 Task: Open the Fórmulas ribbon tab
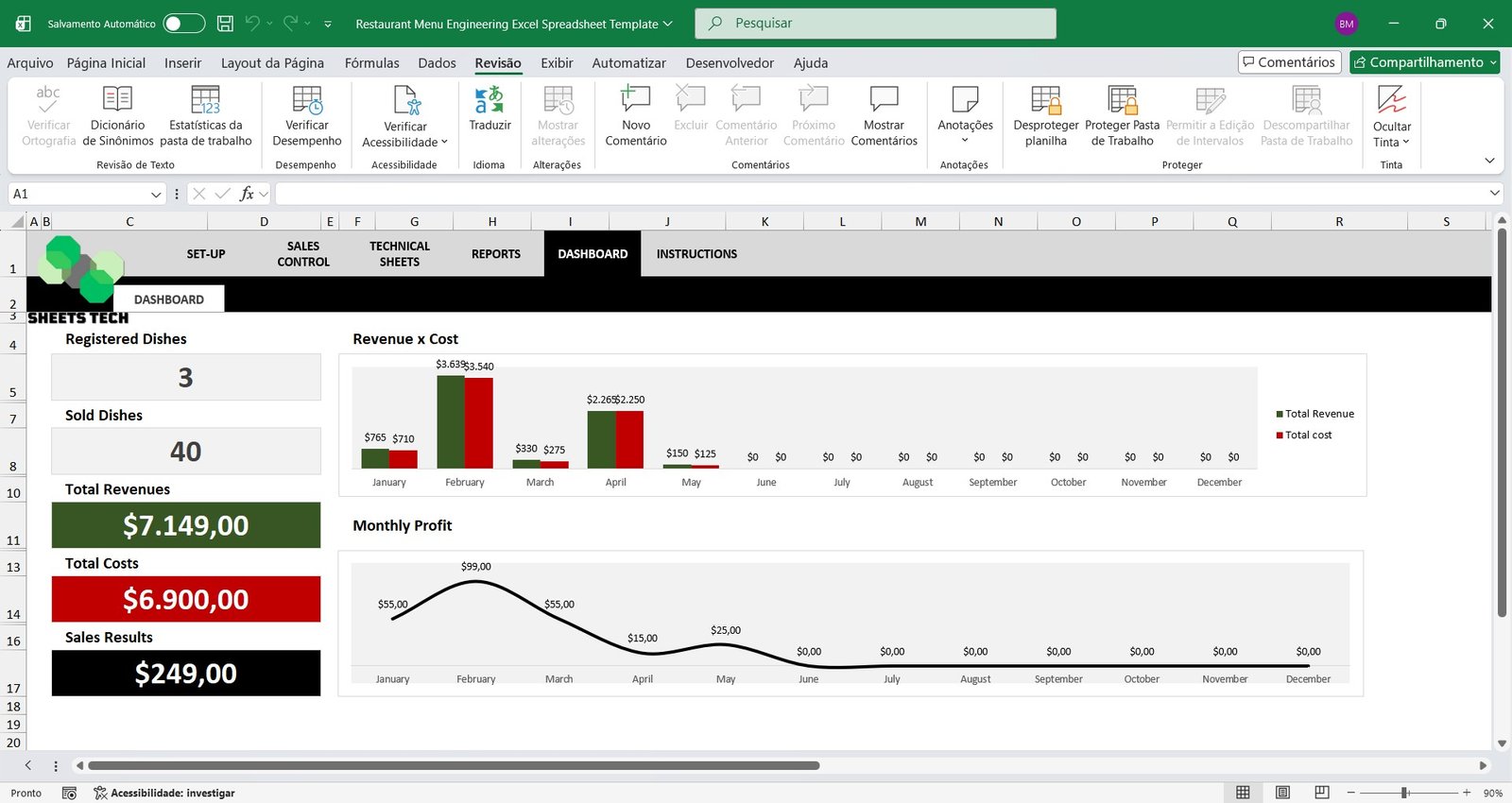click(x=371, y=63)
